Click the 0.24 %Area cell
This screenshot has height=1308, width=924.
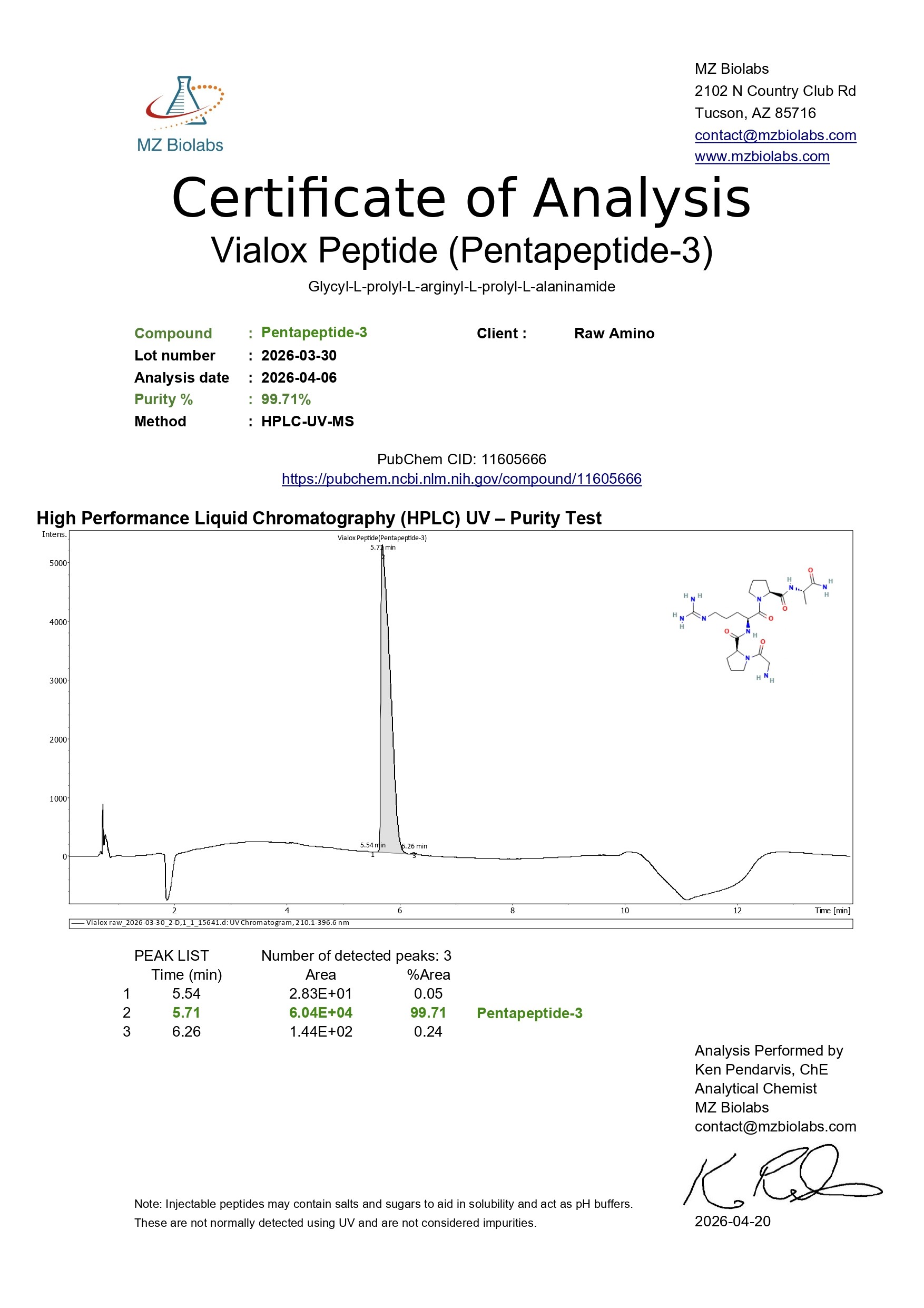coord(428,1032)
